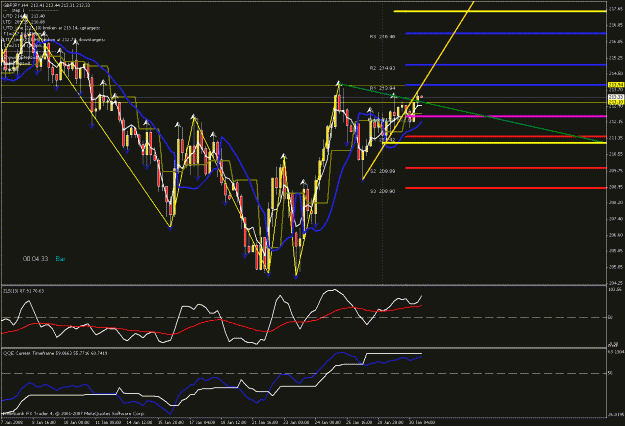Click the 50 level label in QQE window

coord(610,373)
